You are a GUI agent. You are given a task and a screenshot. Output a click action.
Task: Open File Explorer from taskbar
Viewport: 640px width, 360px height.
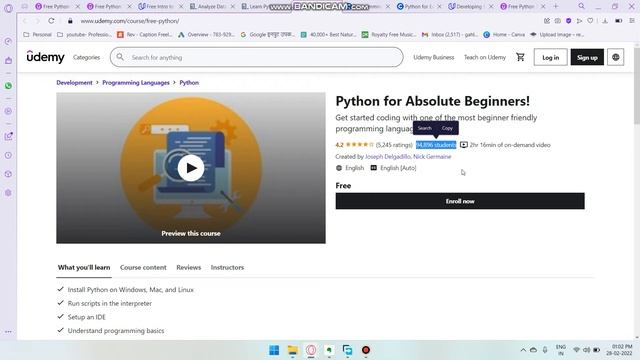(292, 350)
